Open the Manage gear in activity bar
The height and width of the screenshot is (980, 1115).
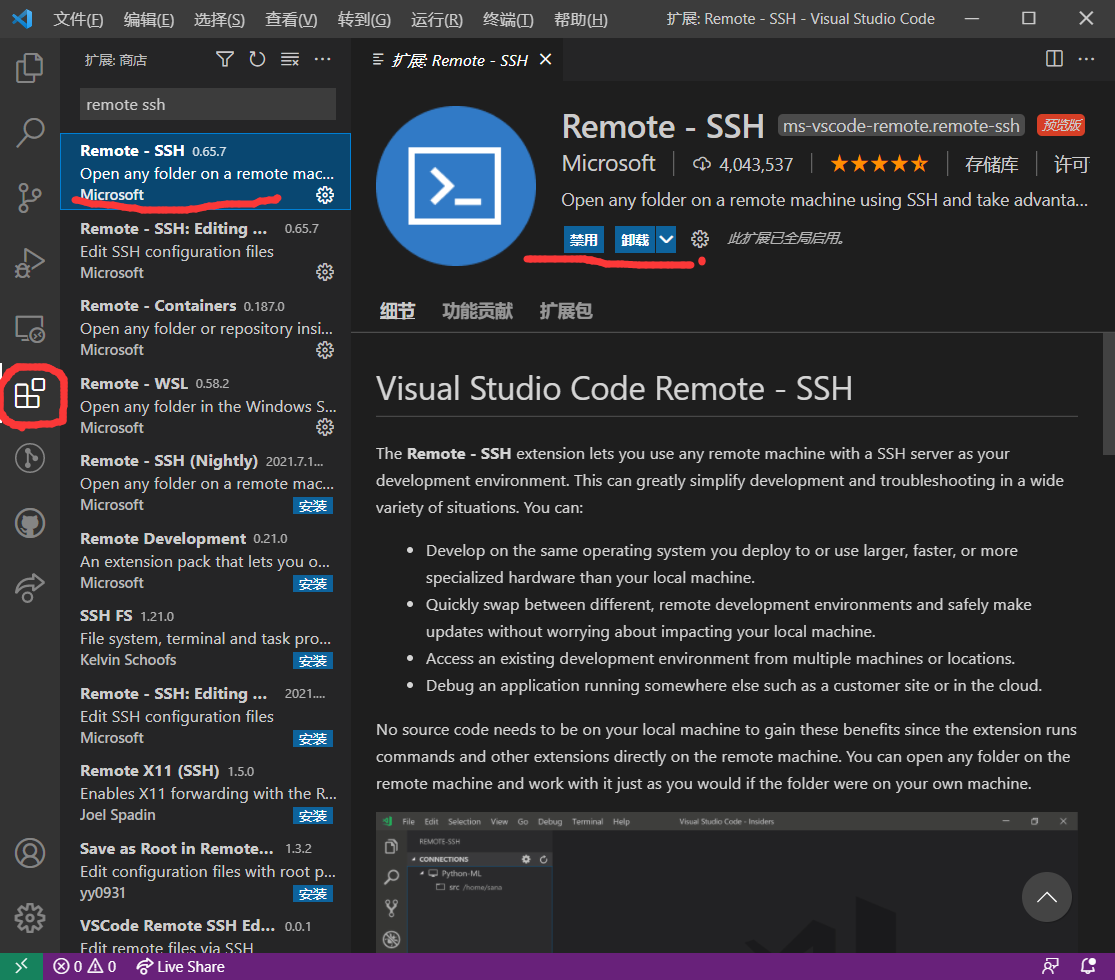(30, 917)
